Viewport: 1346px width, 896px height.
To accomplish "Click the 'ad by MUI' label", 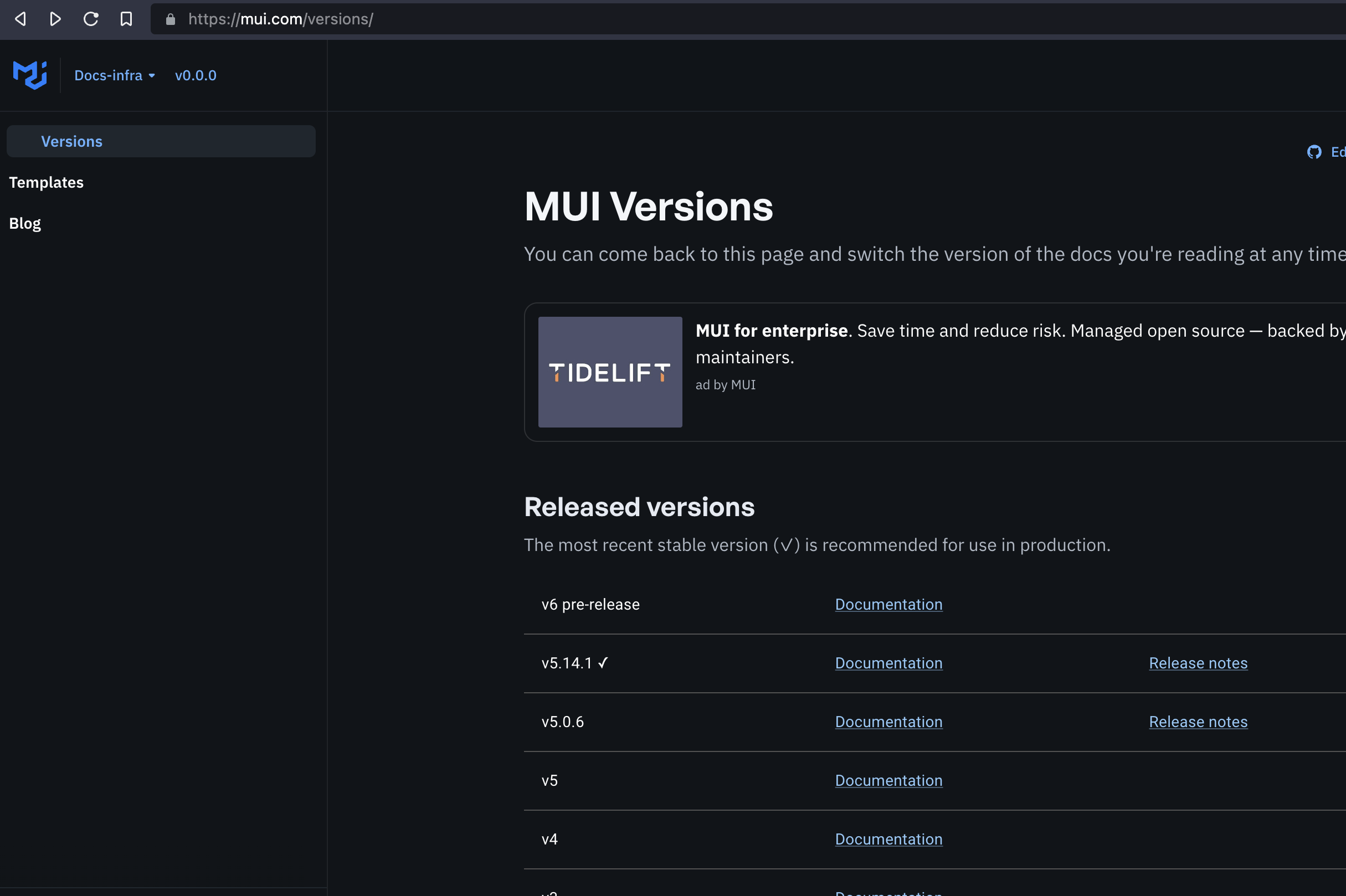I will click(x=725, y=384).
